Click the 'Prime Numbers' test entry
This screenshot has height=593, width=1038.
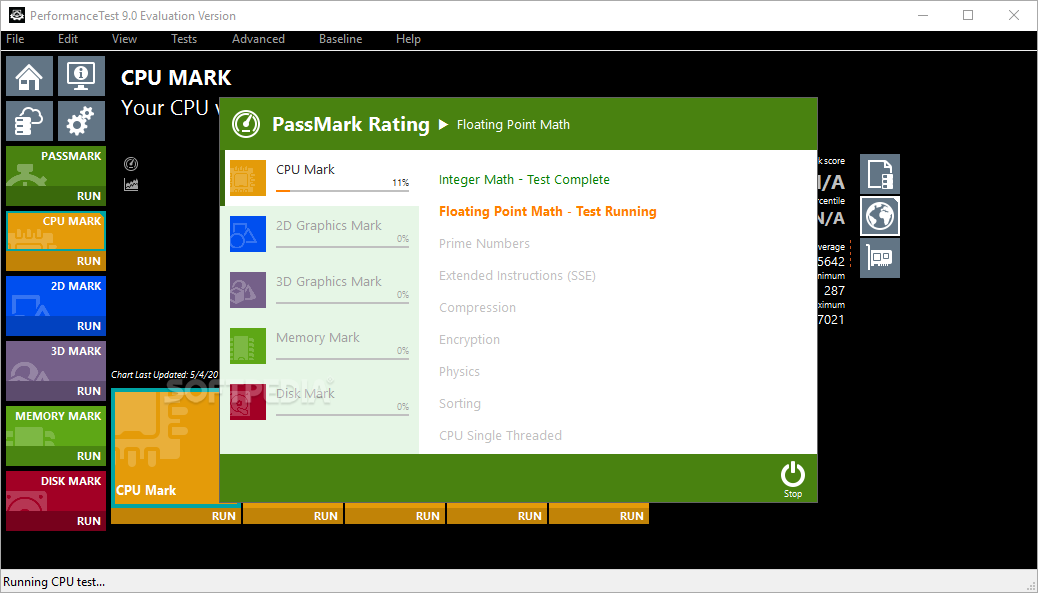tap(484, 244)
